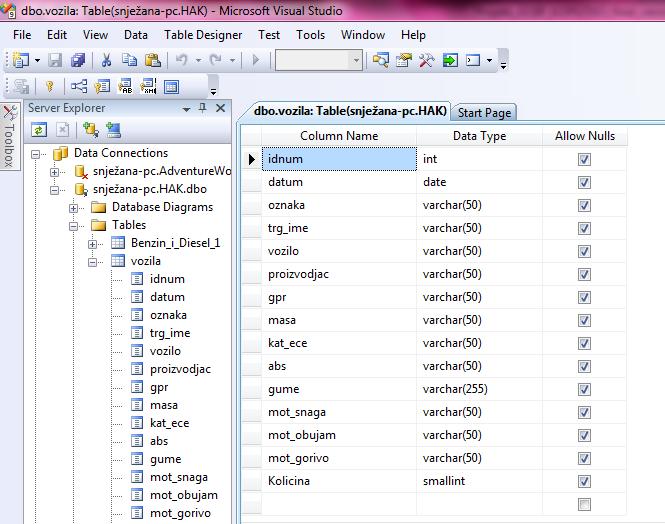Open the solution configurations combo box
Screen dimensions: 665x524
click(319, 60)
